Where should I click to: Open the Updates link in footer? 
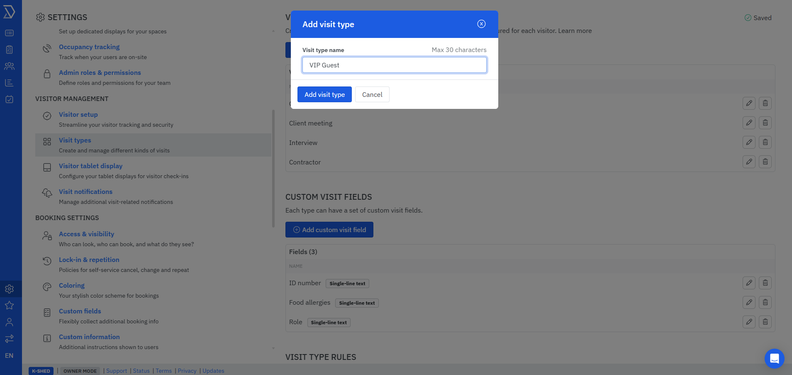click(x=213, y=370)
